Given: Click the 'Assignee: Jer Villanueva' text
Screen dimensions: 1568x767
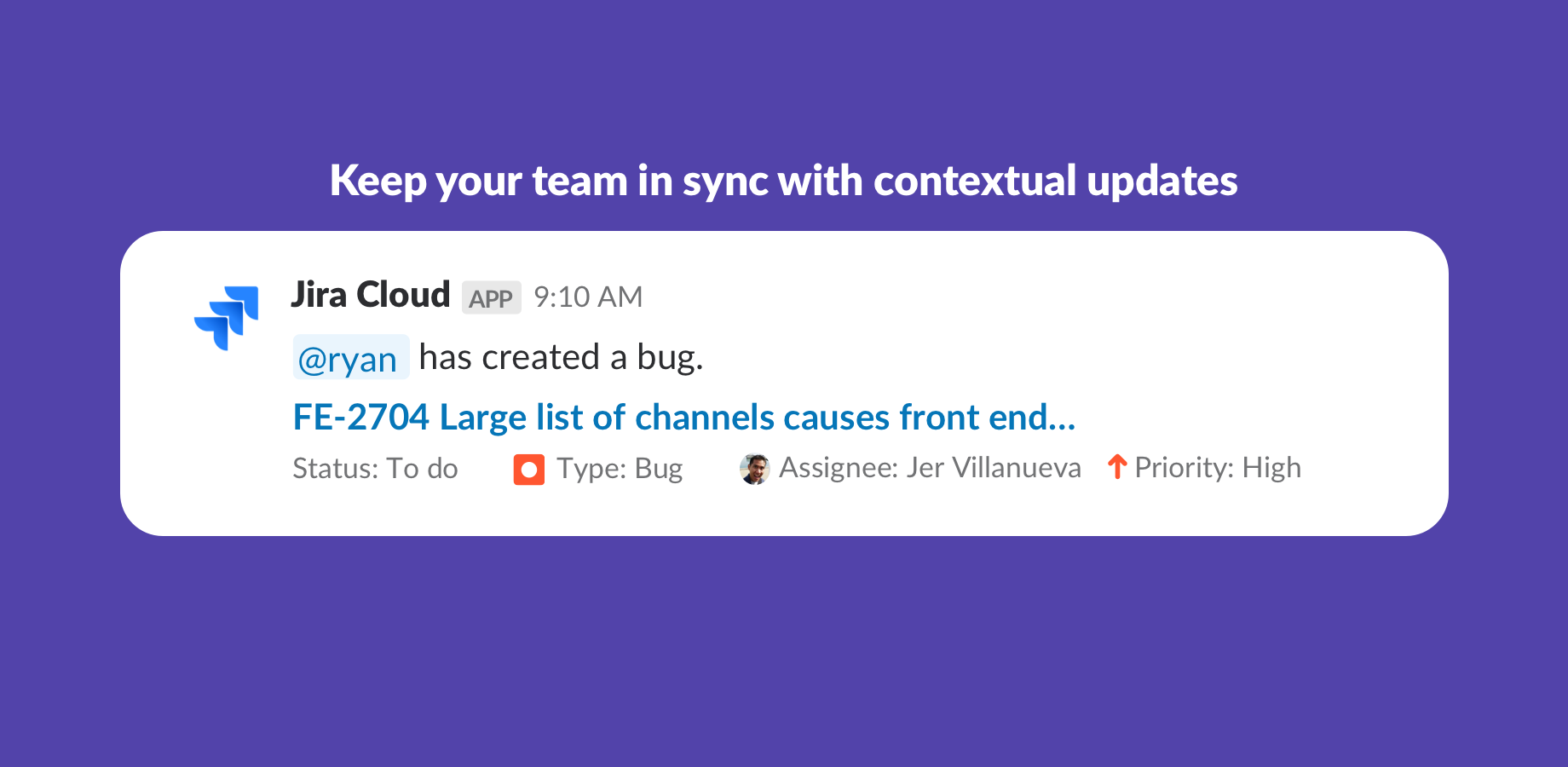Looking at the screenshot, I should (x=929, y=468).
